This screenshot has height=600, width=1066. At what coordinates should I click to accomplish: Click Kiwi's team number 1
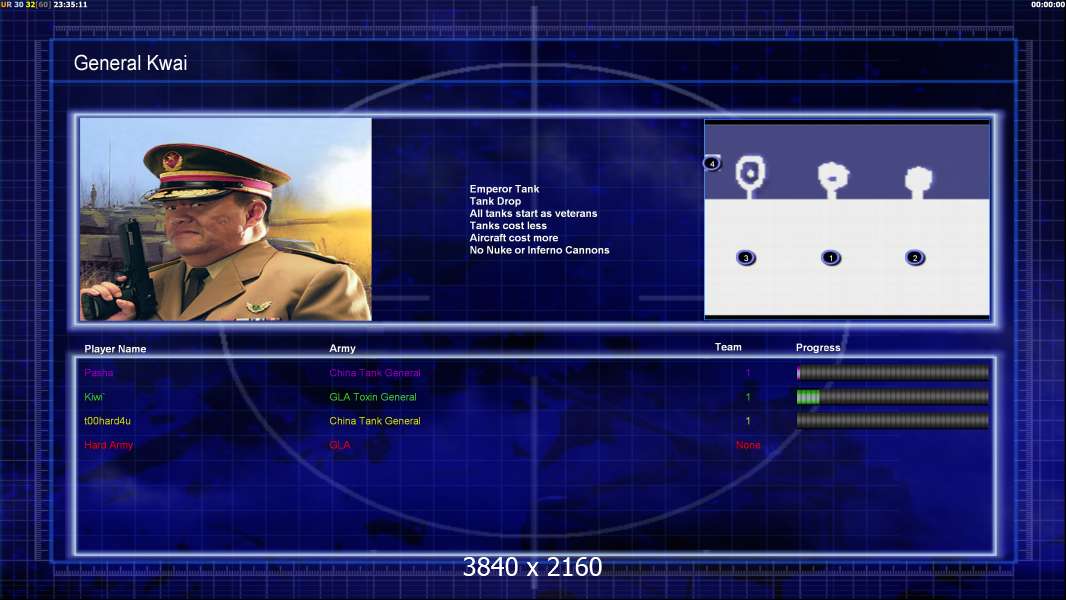tap(748, 397)
